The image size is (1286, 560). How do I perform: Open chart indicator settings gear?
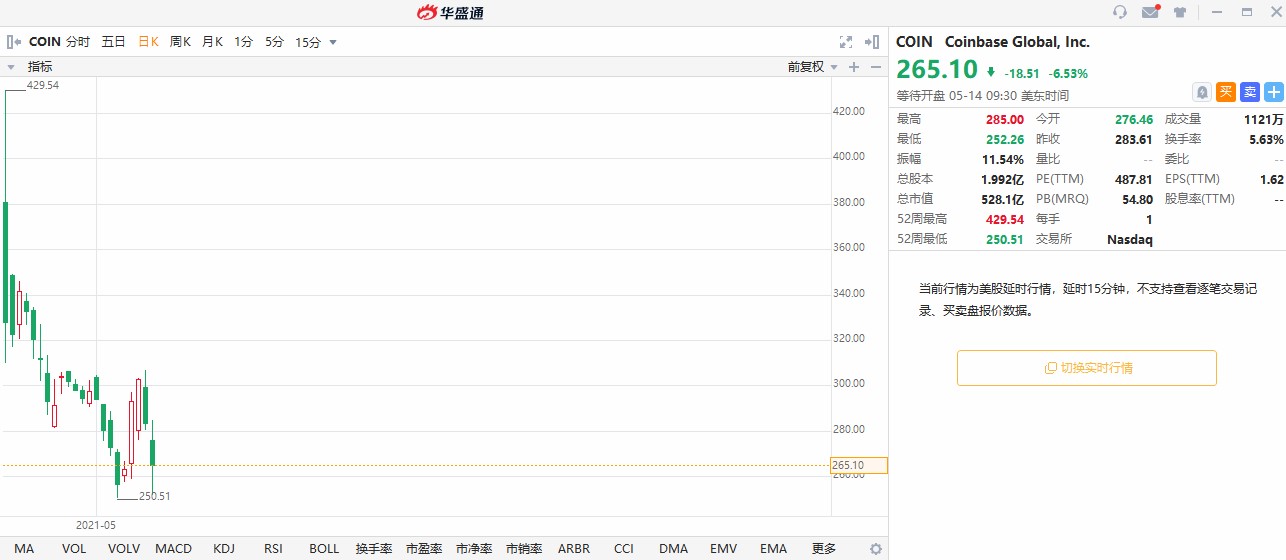[876, 549]
